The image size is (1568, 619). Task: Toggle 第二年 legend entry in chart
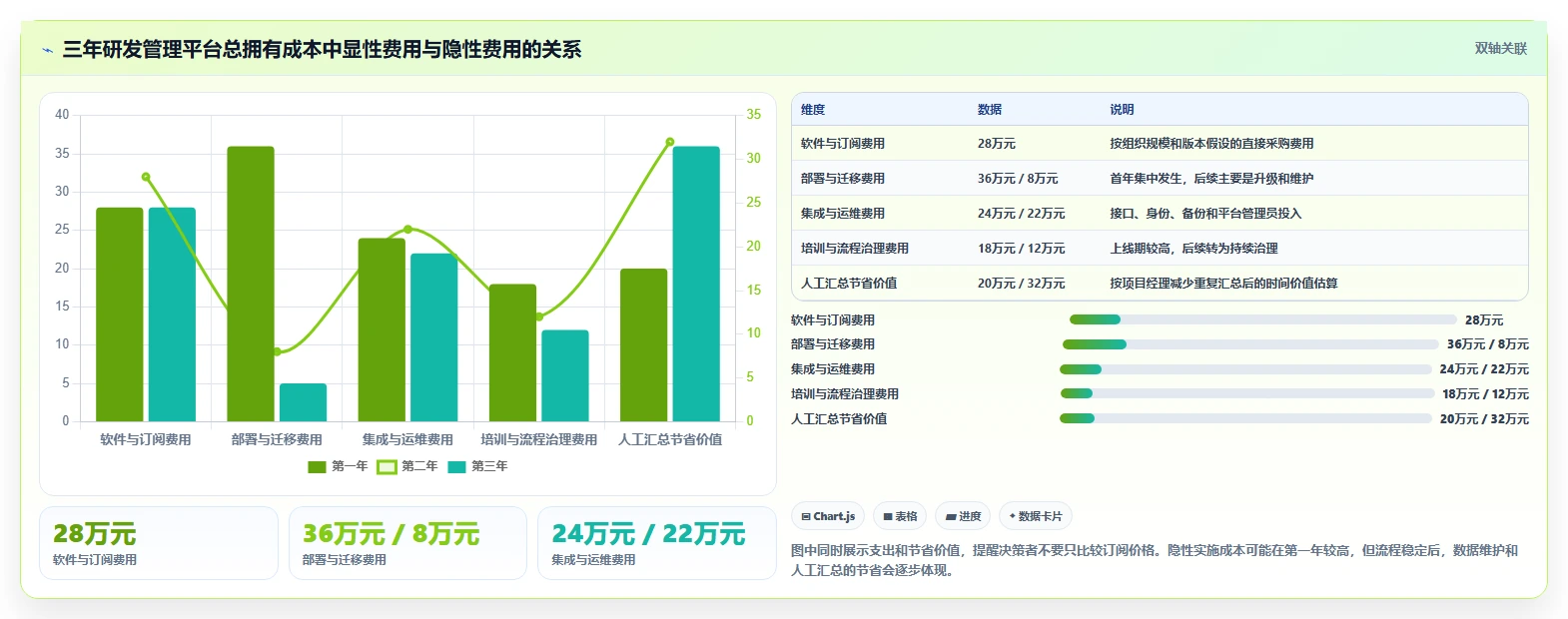click(407, 466)
